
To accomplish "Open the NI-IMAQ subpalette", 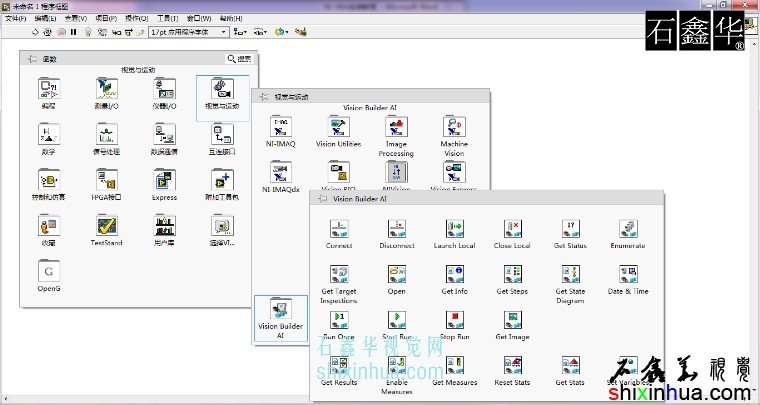I will [x=281, y=131].
